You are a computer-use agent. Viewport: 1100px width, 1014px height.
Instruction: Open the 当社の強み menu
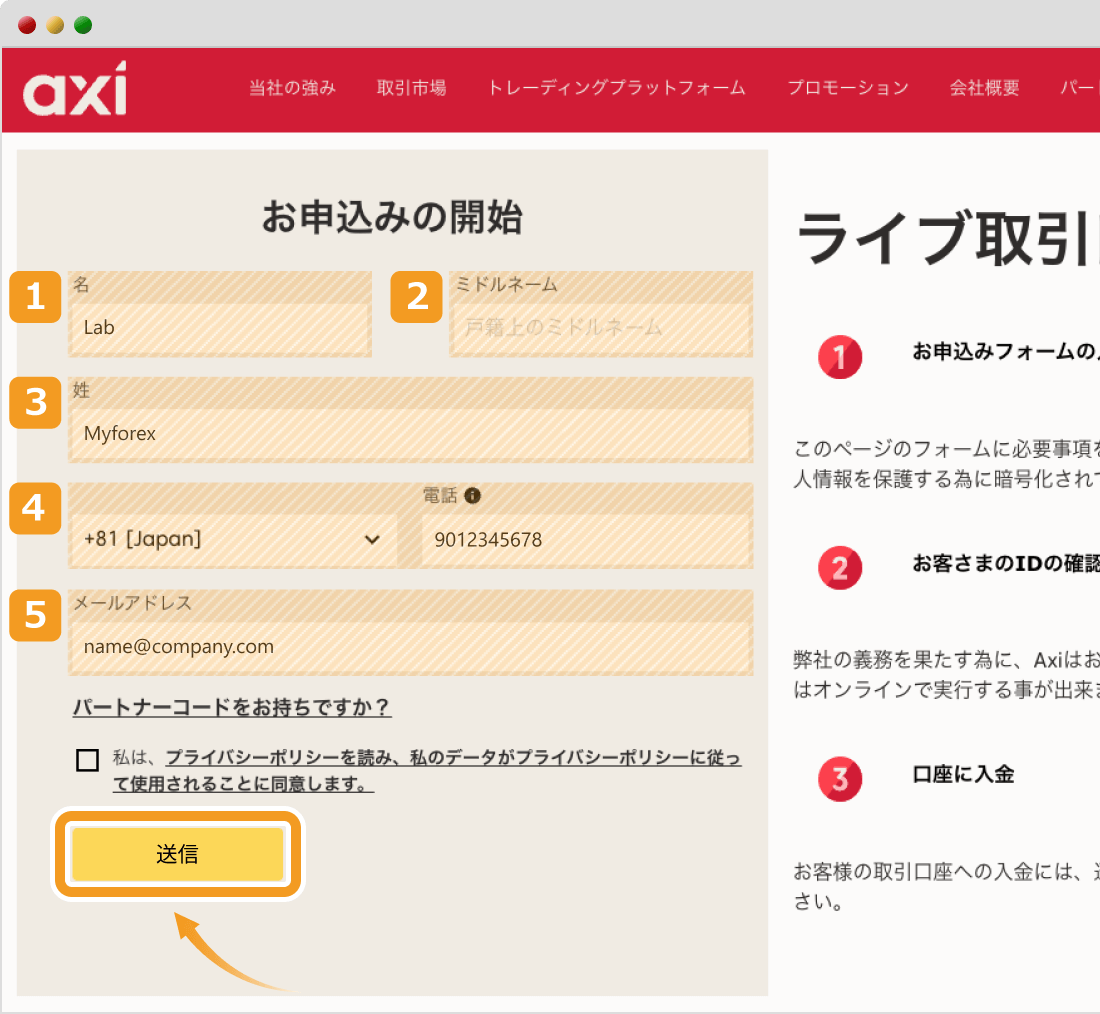[x=292, y=88]
